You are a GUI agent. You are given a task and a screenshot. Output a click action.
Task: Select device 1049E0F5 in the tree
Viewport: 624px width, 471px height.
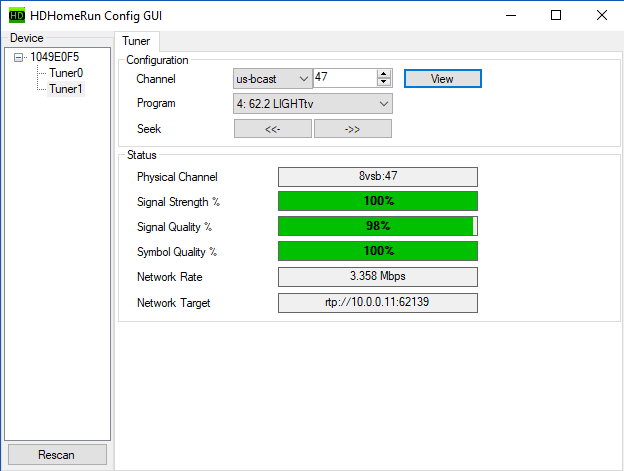point(55,57)
